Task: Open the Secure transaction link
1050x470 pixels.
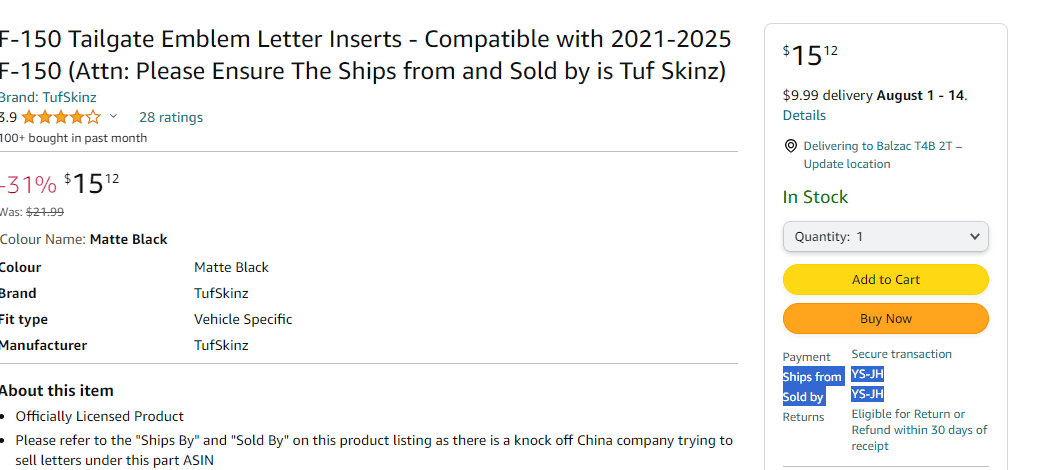Action: 901,354
